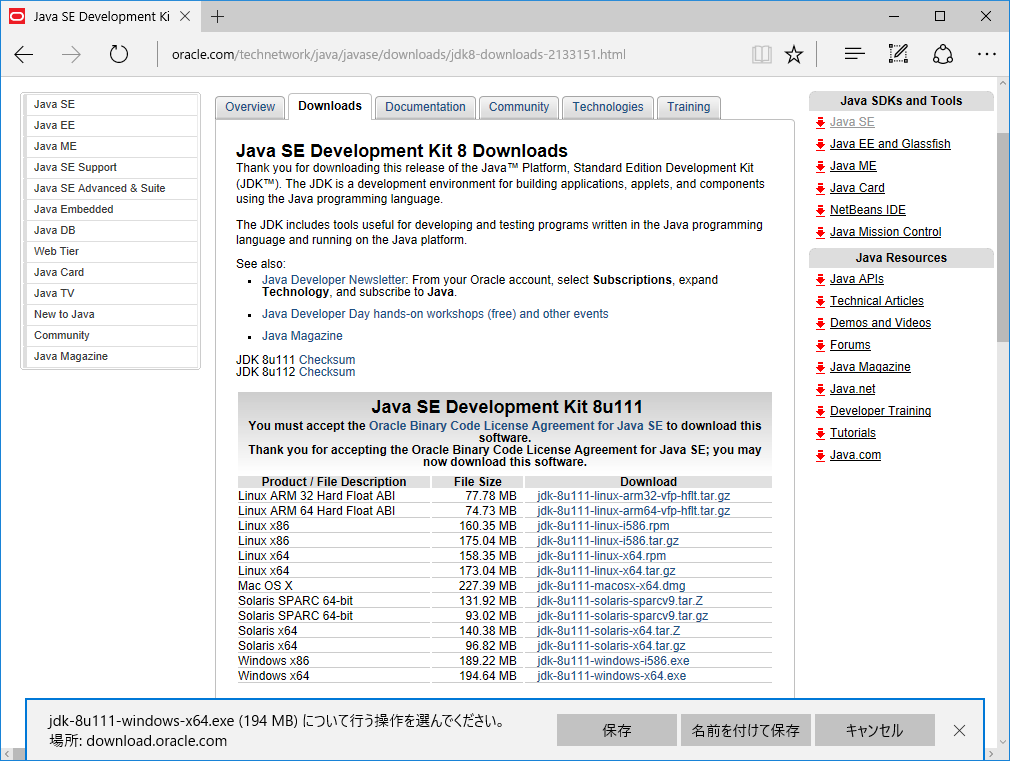Viewport: 1010px width, 761px height.
Task: Download jdk-8u111-windows-i586.exe
Action: [613, 660]
